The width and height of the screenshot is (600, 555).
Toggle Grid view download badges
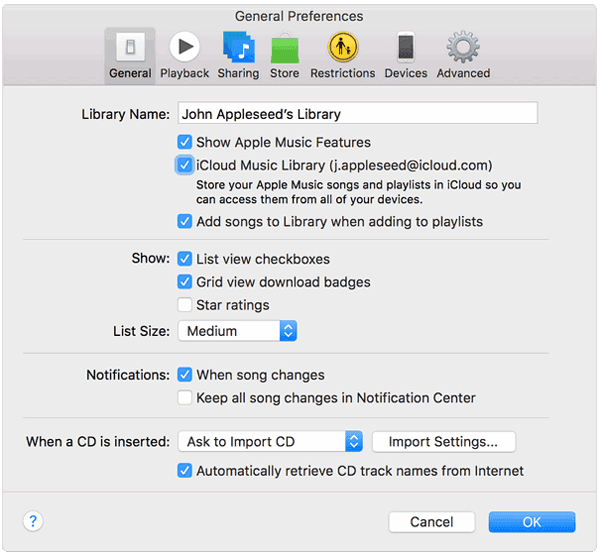pos(184,282)
